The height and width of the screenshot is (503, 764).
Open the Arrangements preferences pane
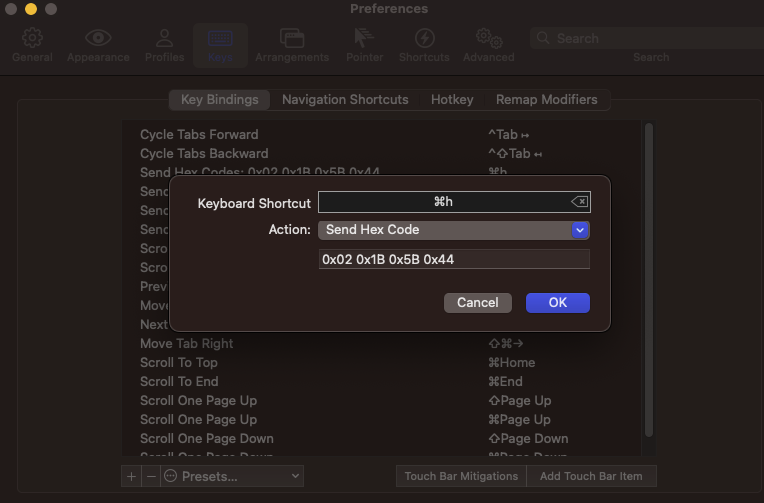click(292, 45)
